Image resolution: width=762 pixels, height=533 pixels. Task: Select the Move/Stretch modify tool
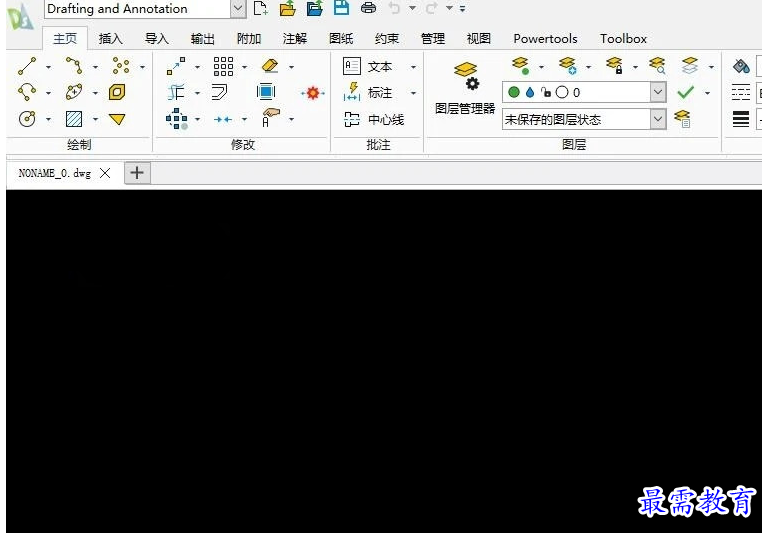[x=176, y=66]
